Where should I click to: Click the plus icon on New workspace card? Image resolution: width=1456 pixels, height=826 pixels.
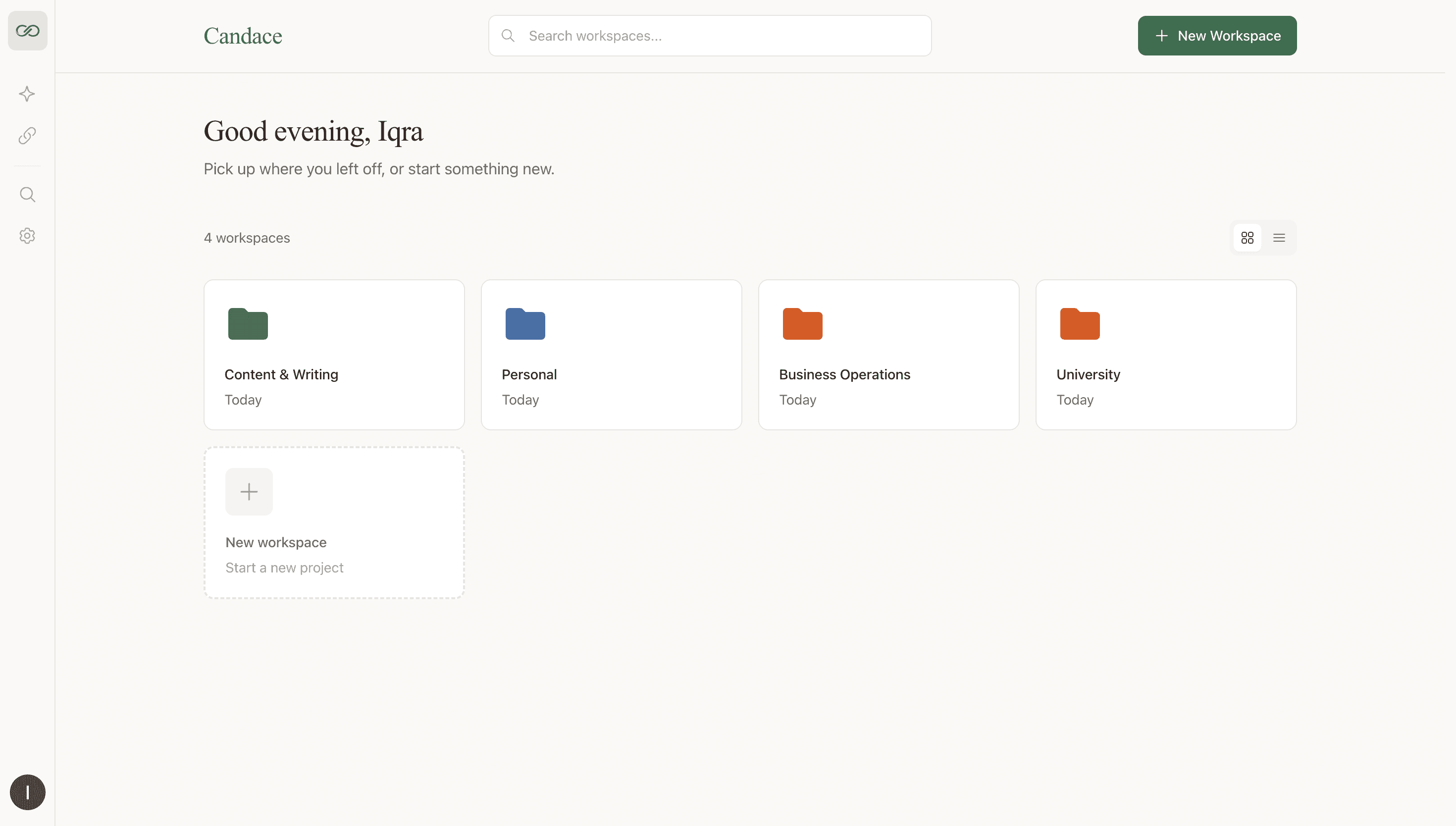[249, 491]
